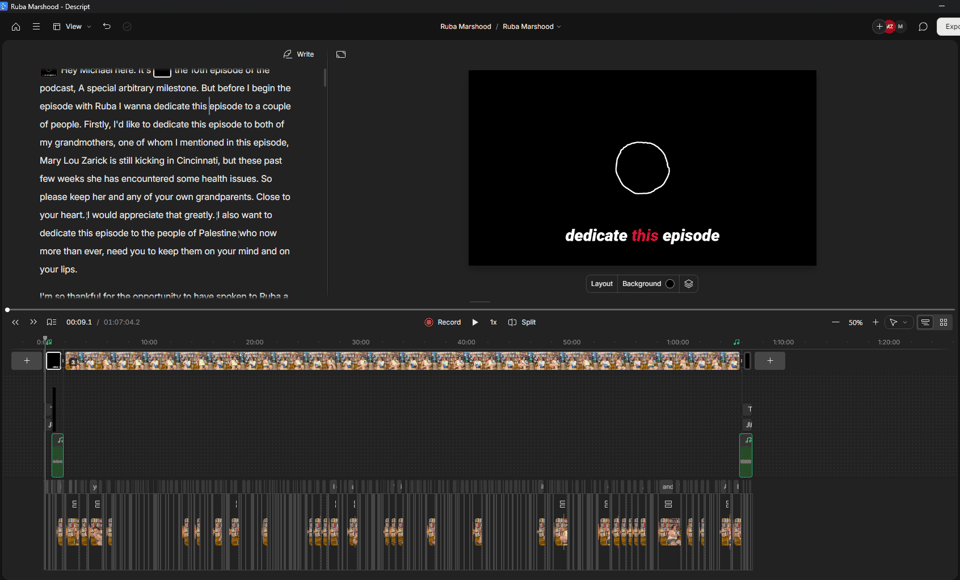Viewport: 960px width, 580px height.
Task: Open the M collaborator avatar
Action: tap(900, 26)
